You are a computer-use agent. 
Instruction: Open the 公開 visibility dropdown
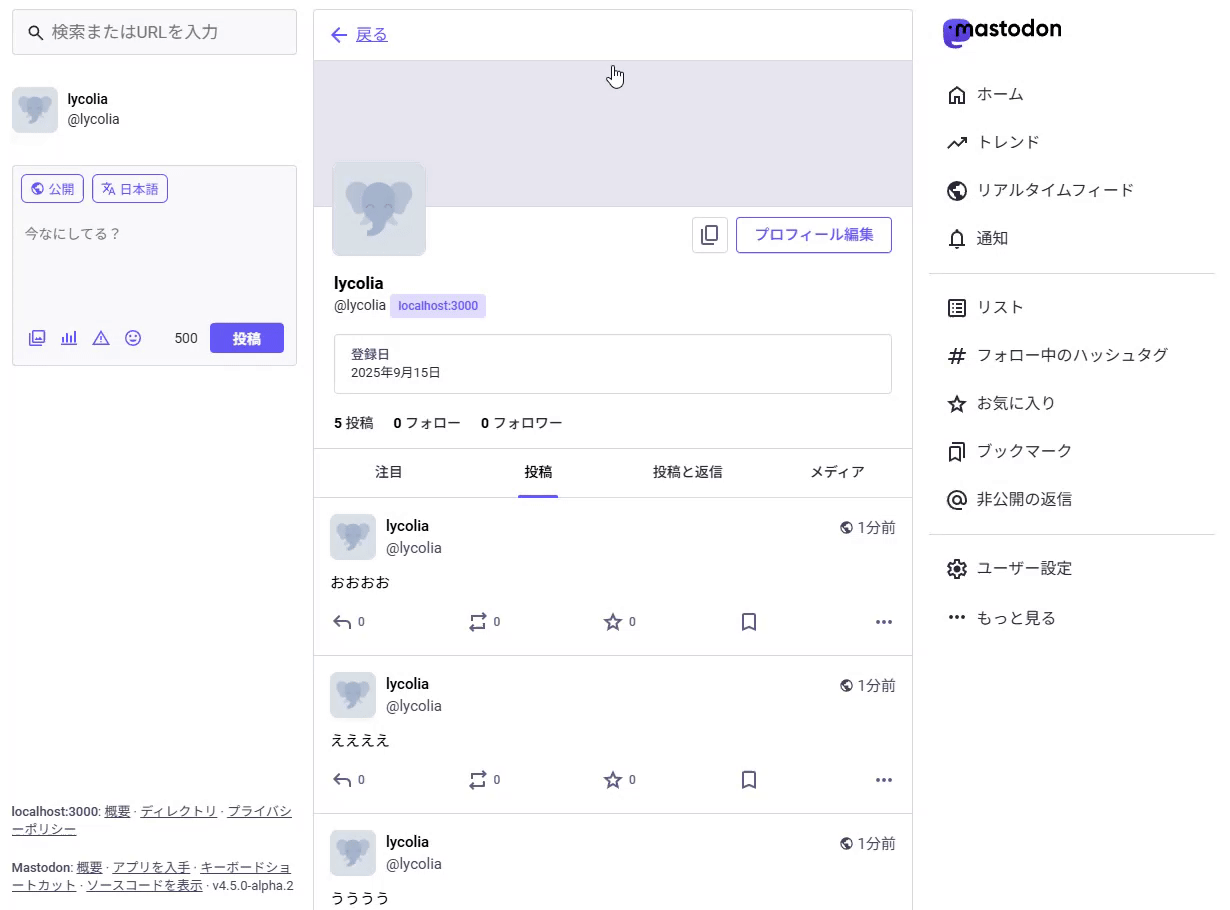[52, 189]
